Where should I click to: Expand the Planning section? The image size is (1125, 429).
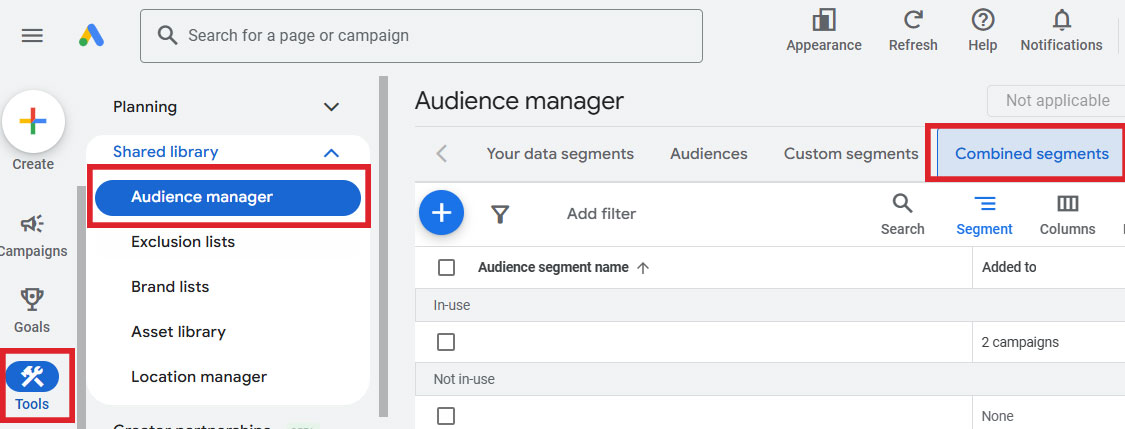point(331,107)
